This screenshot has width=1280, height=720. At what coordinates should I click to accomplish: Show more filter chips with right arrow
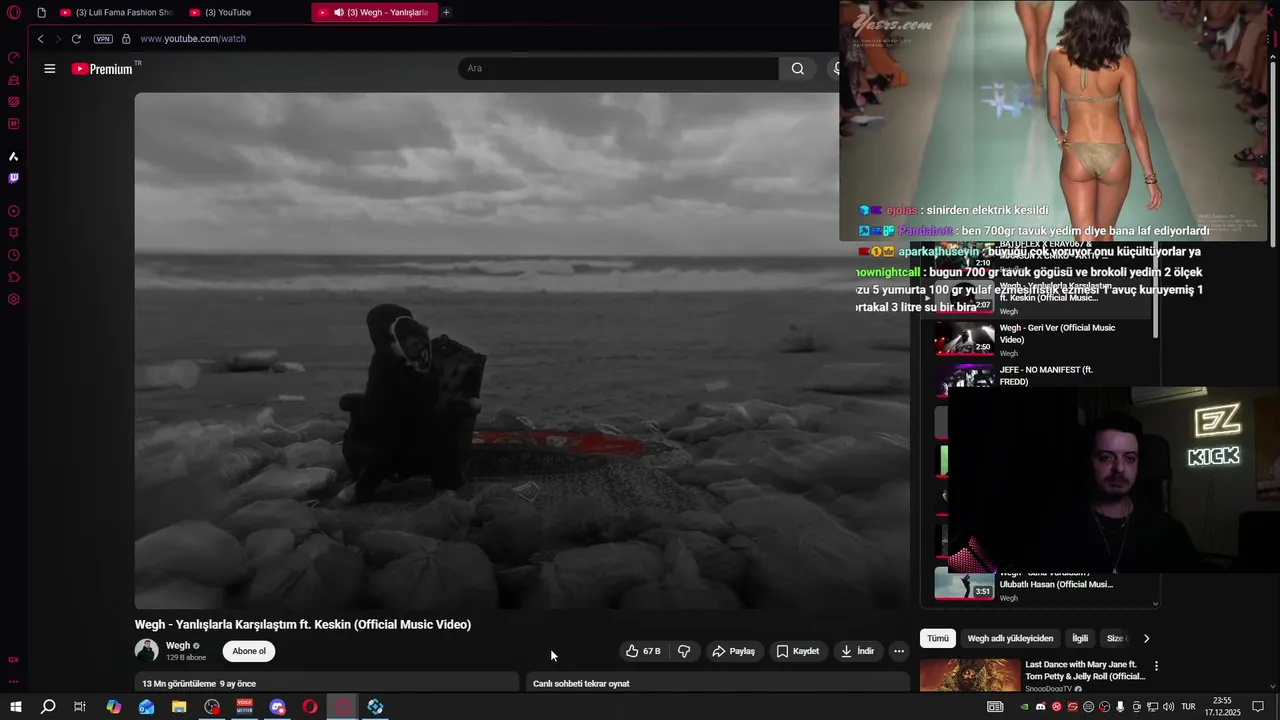click(x=1146, y=638)
